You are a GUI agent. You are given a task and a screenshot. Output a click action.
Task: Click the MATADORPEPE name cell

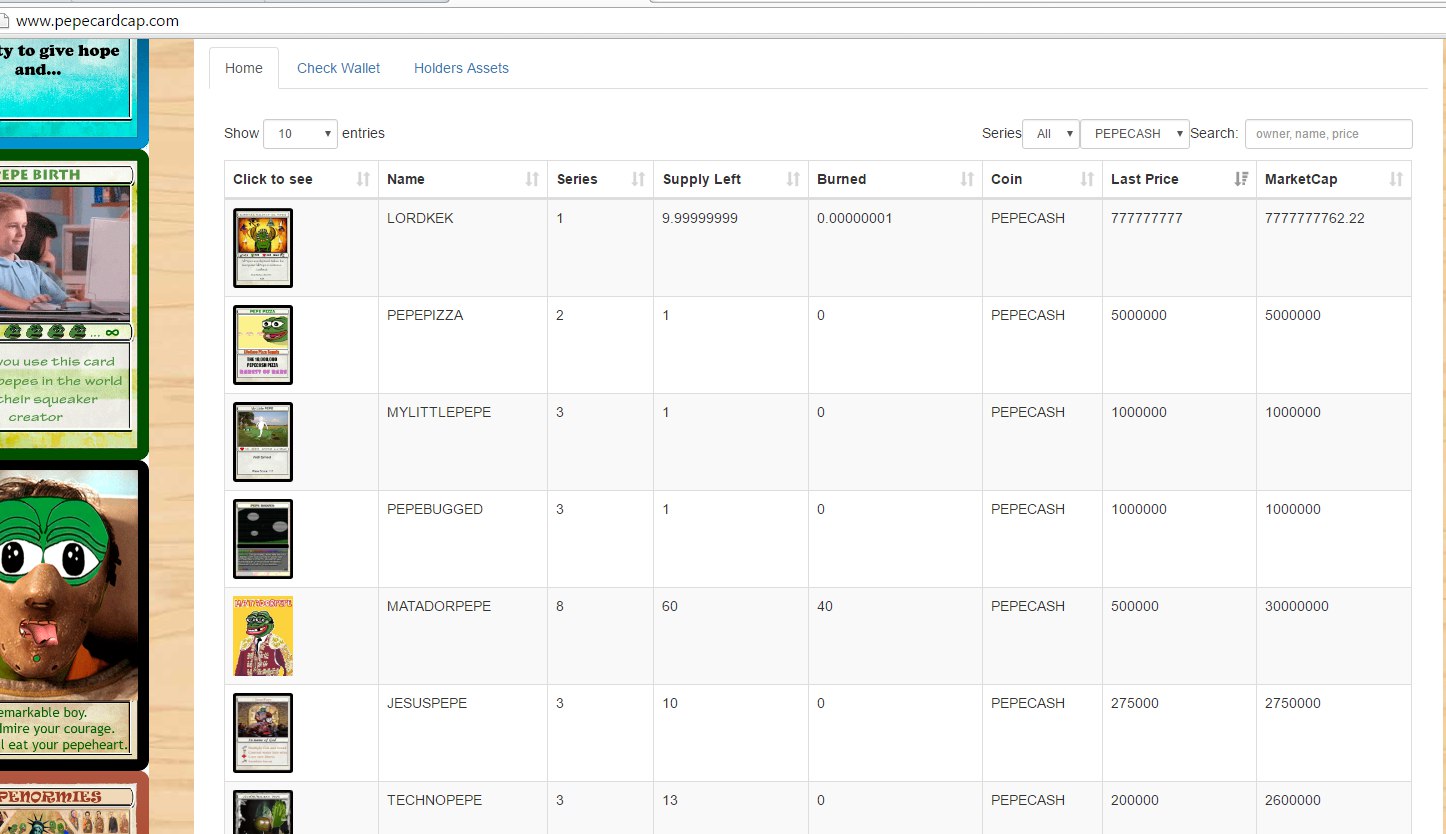(x=462, y=636)
